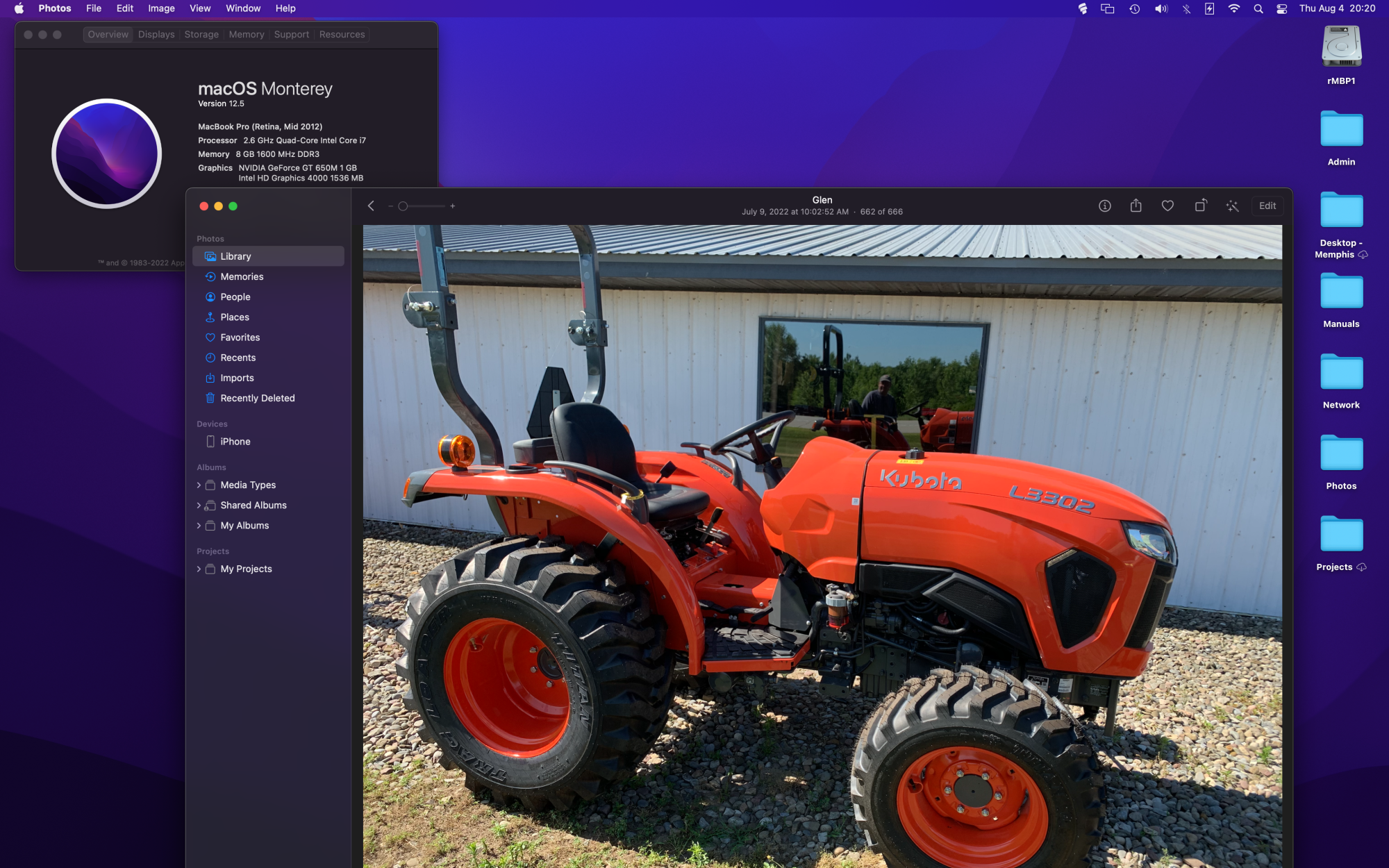Click the Info icon in Photos toolbar

click(1104, 206)
